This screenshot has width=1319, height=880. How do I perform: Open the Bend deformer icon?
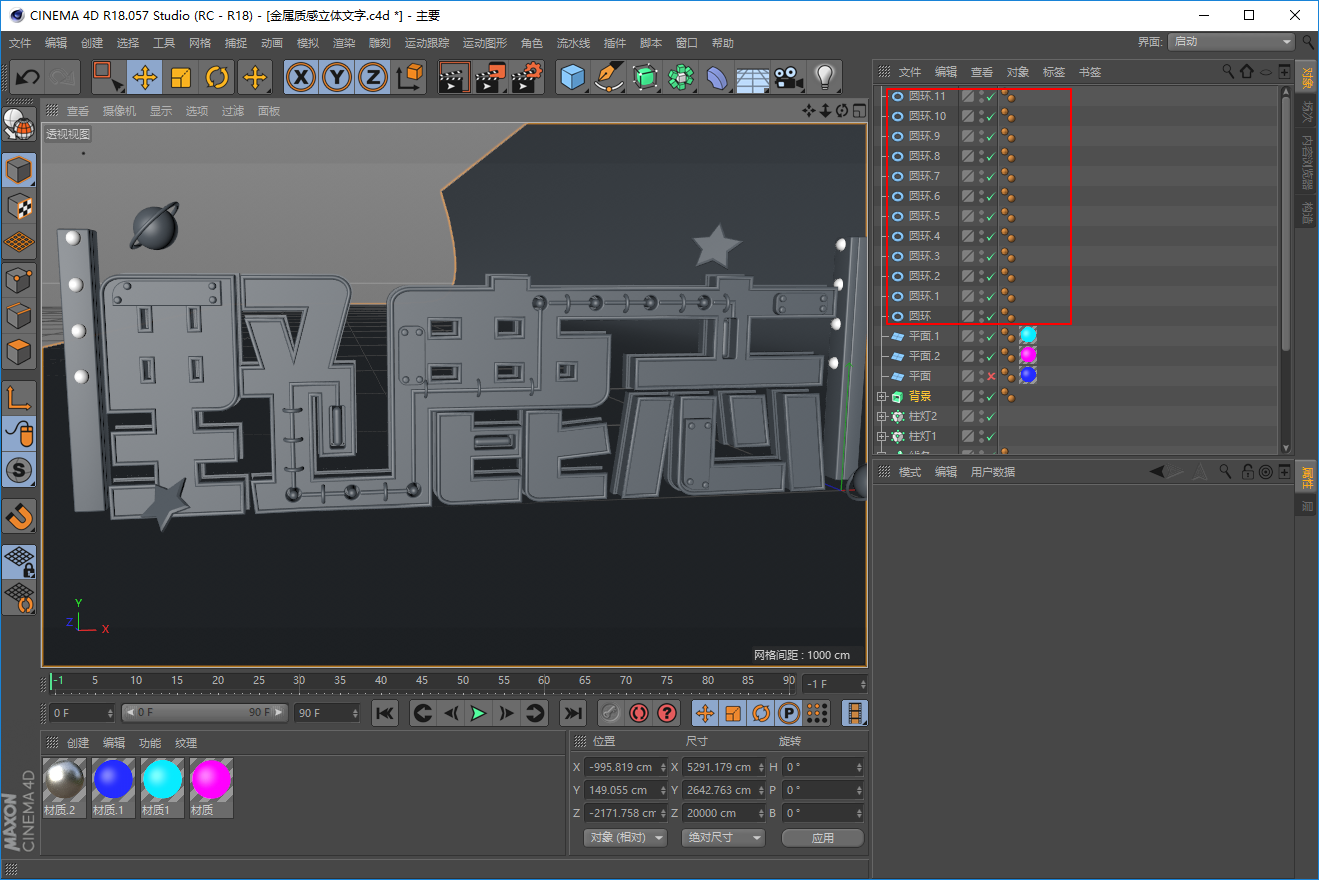coord(717,77)
